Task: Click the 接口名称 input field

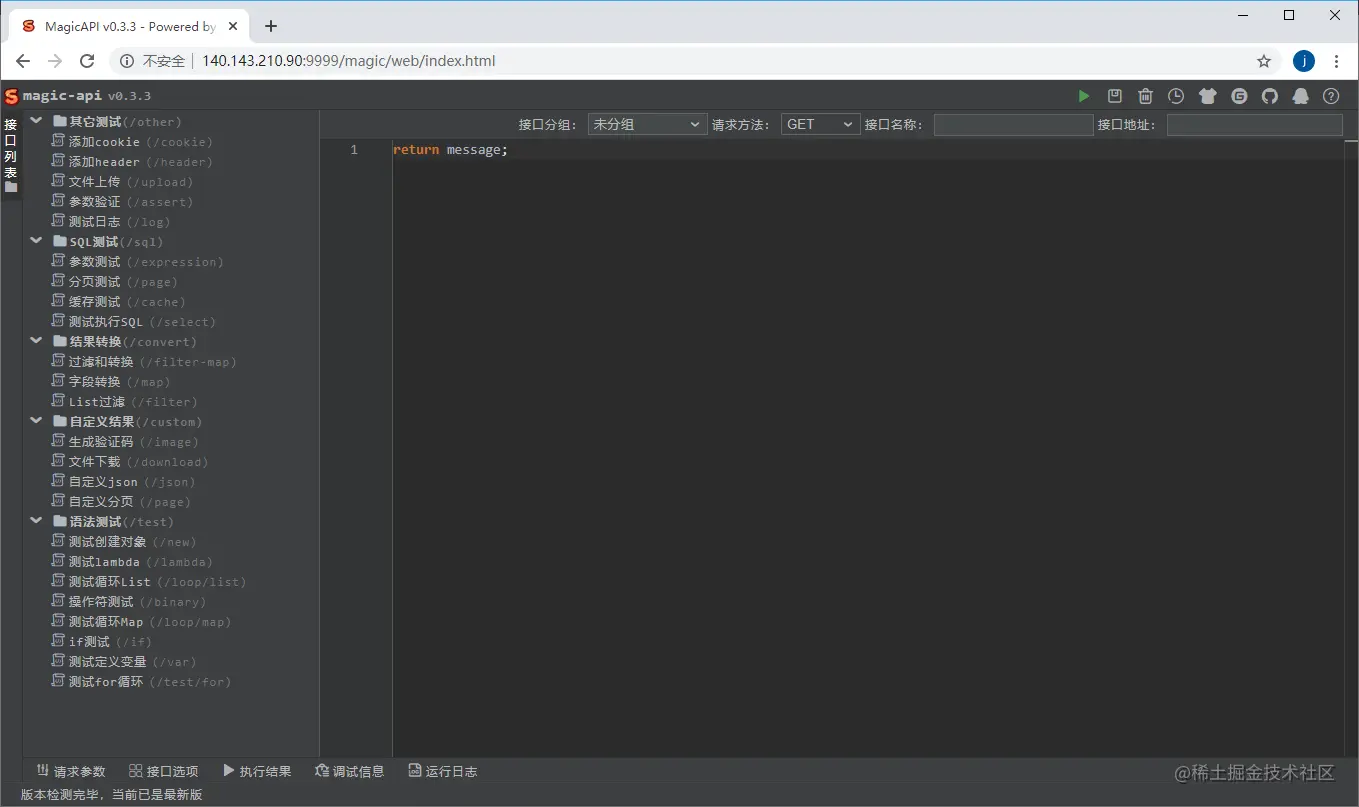Action: (x=1013, y=124)
